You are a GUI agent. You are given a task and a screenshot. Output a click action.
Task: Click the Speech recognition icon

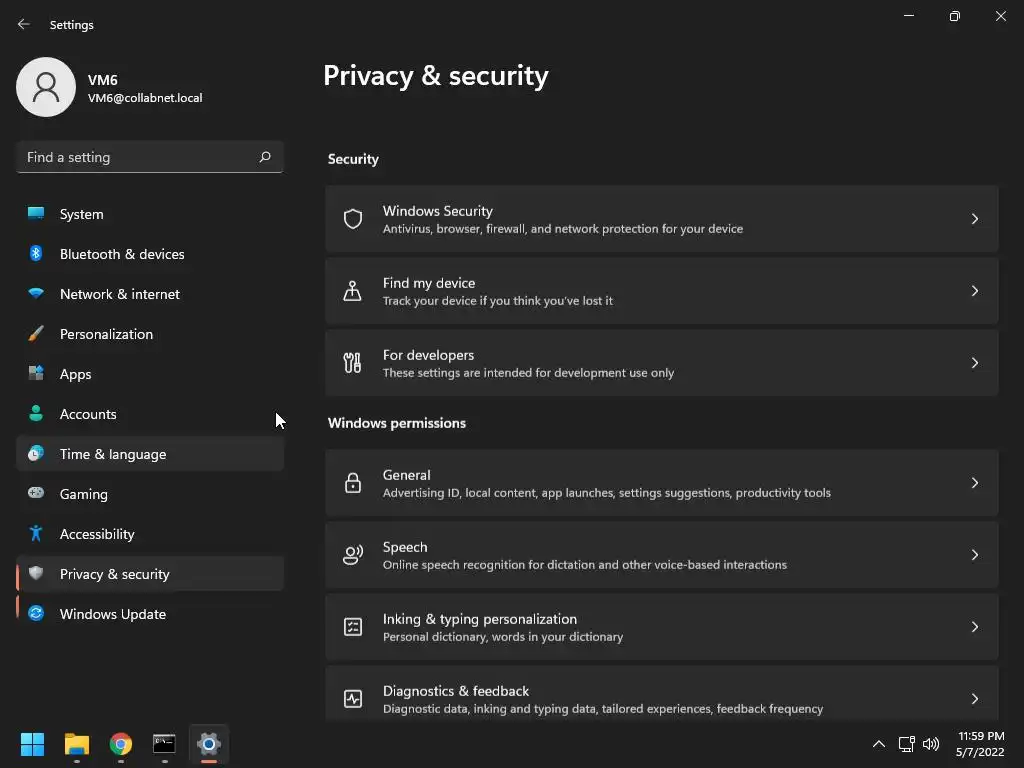[353, 555]
